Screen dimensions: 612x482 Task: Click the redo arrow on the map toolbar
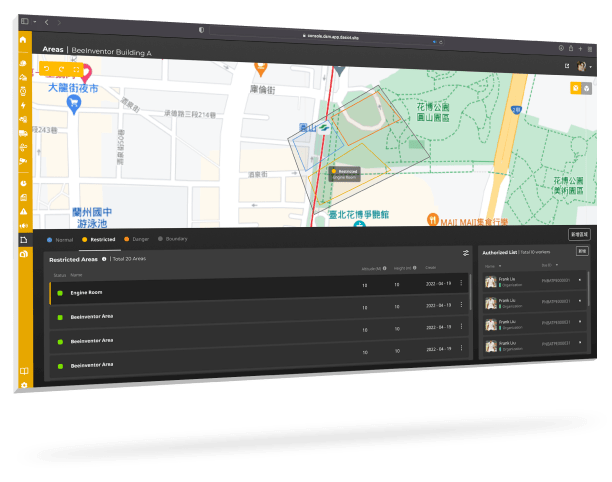[61, 70]
